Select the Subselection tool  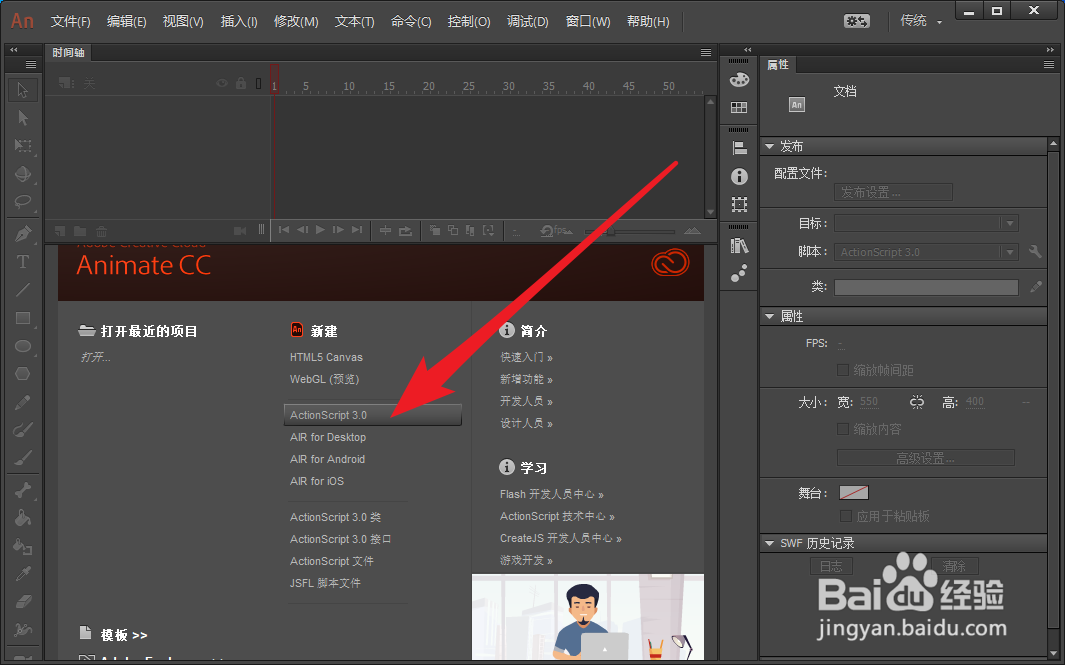(x=22, y=118)
